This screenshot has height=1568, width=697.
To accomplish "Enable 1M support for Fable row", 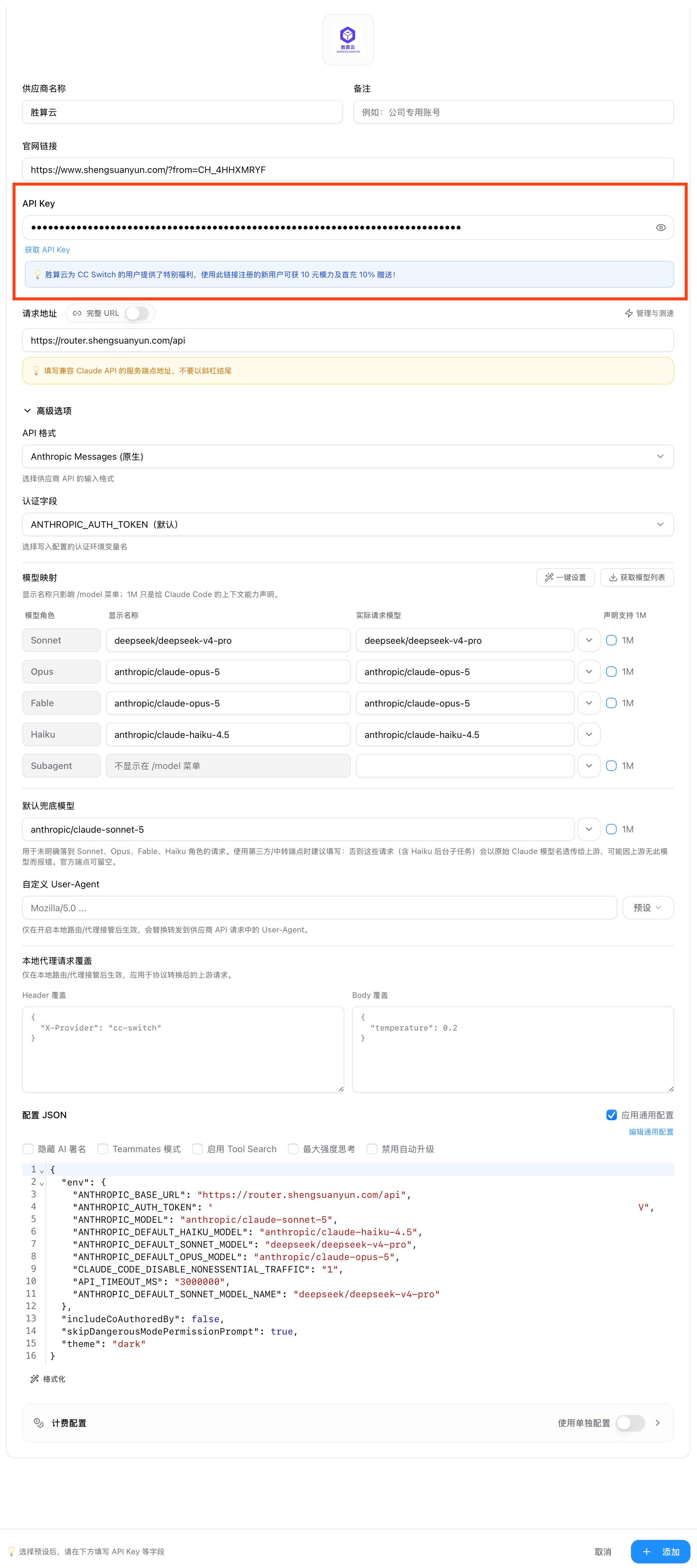I will [x=611, y=703].
